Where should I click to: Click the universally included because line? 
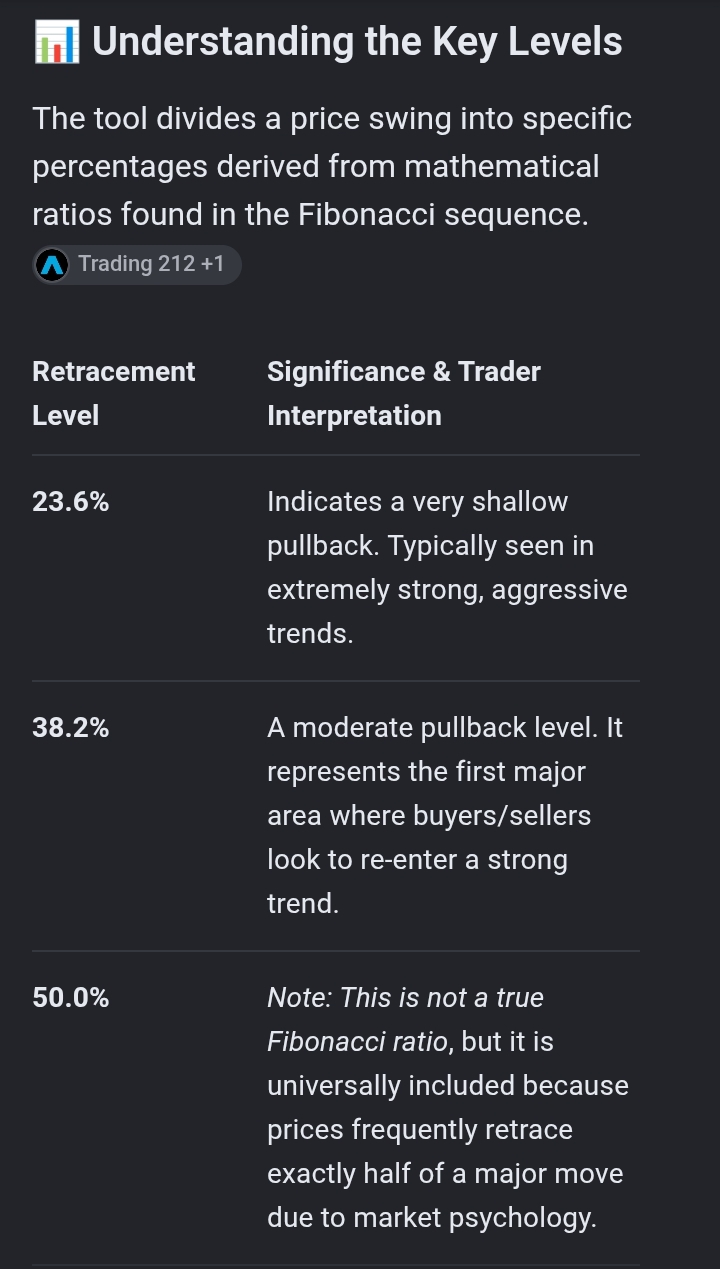coord(448,1086)
